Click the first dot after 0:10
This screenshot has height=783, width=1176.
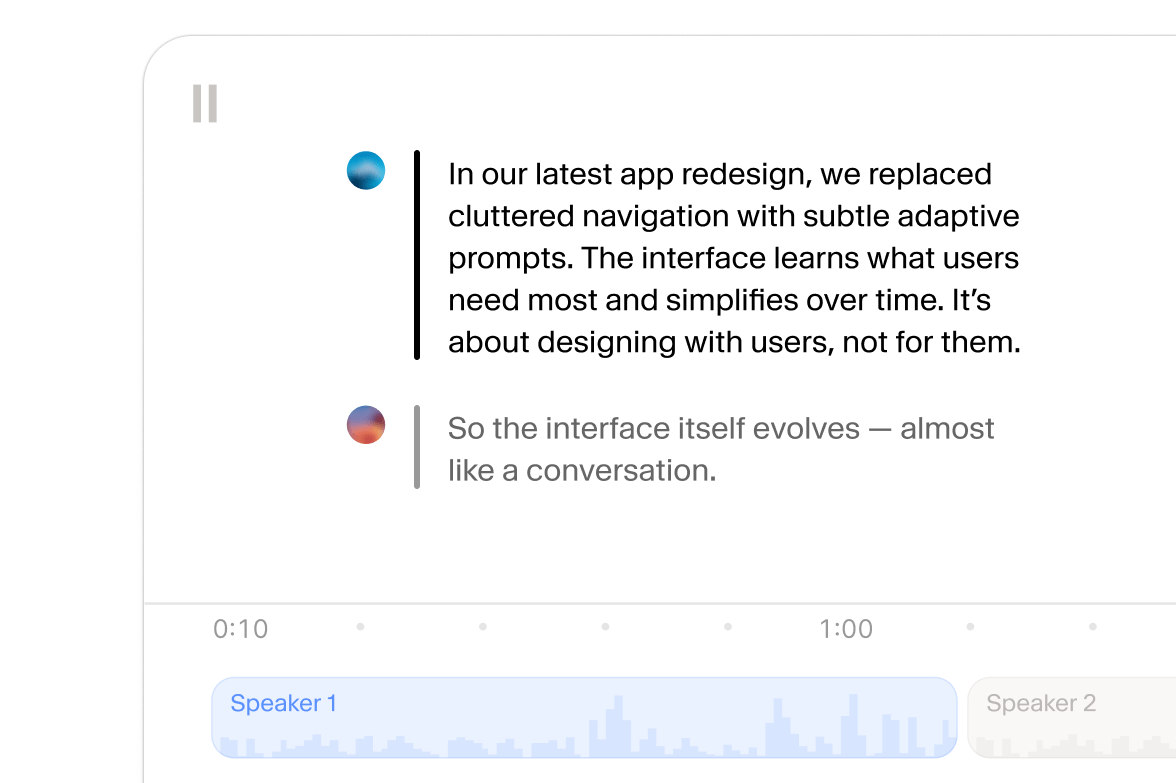coord(360,627)
